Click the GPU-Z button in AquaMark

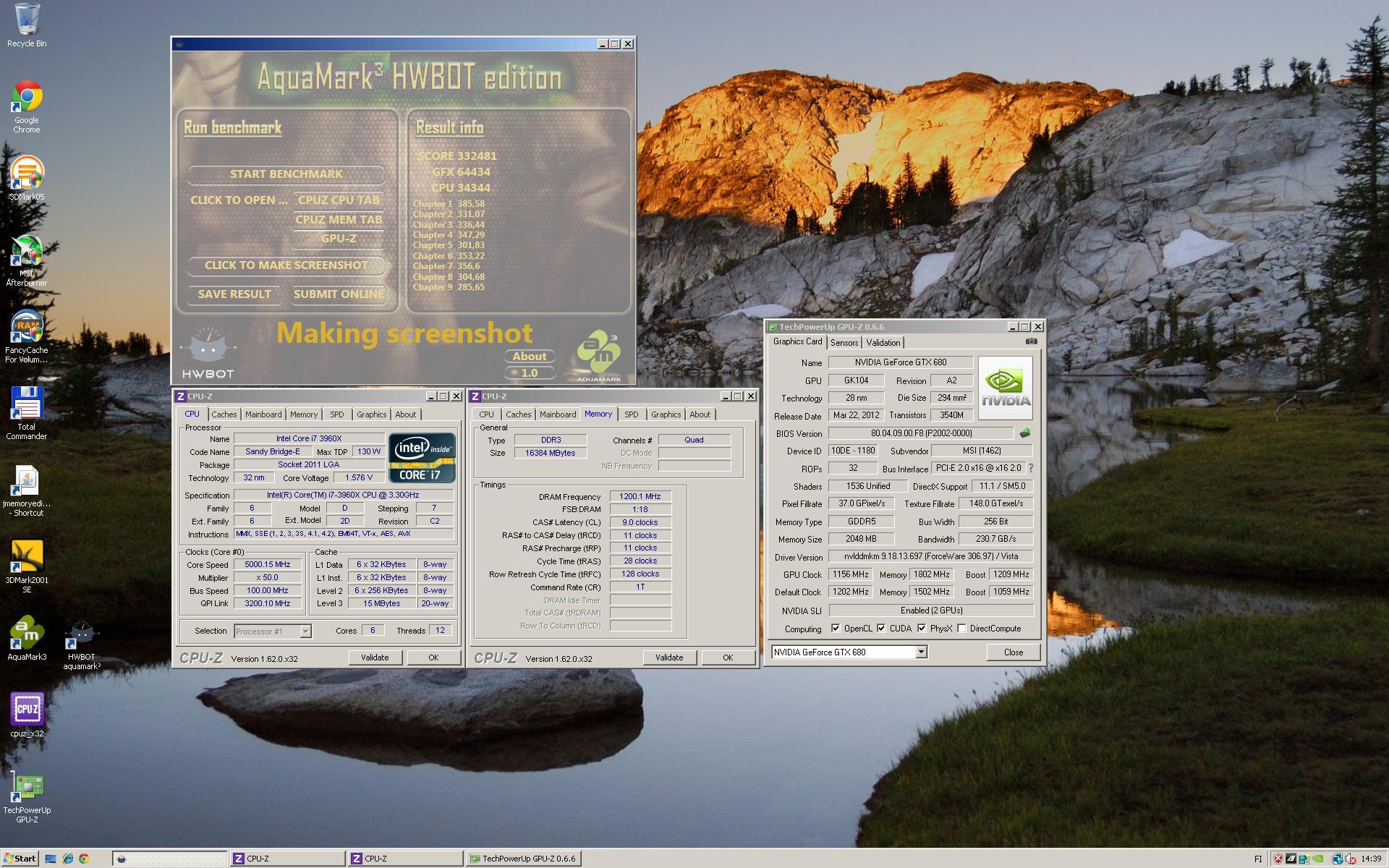tap(339, 239)
